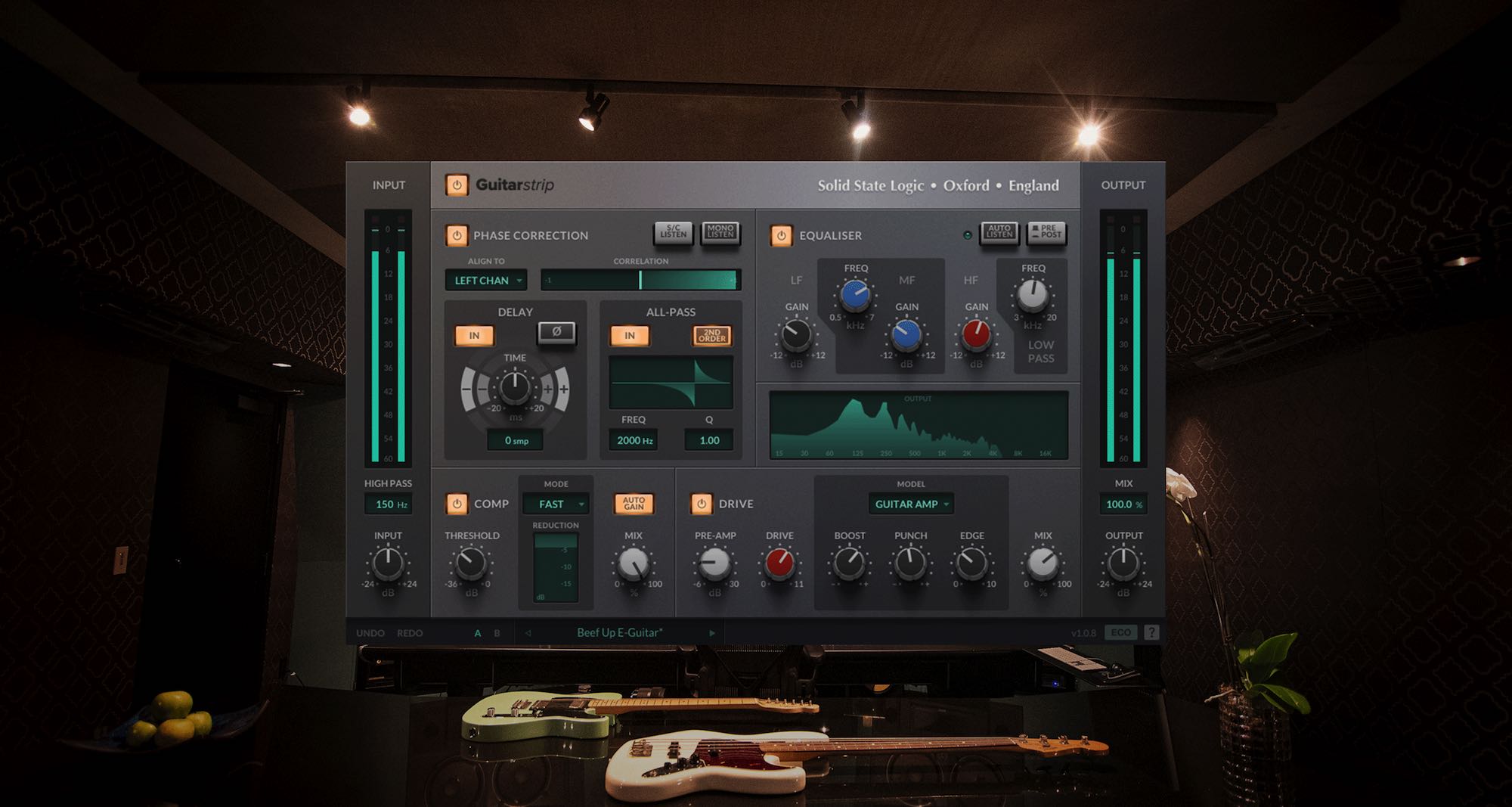1512x807 pixels.
Task: Click MONO LISTEN in Phase Correction
Action: pos(719,234)
